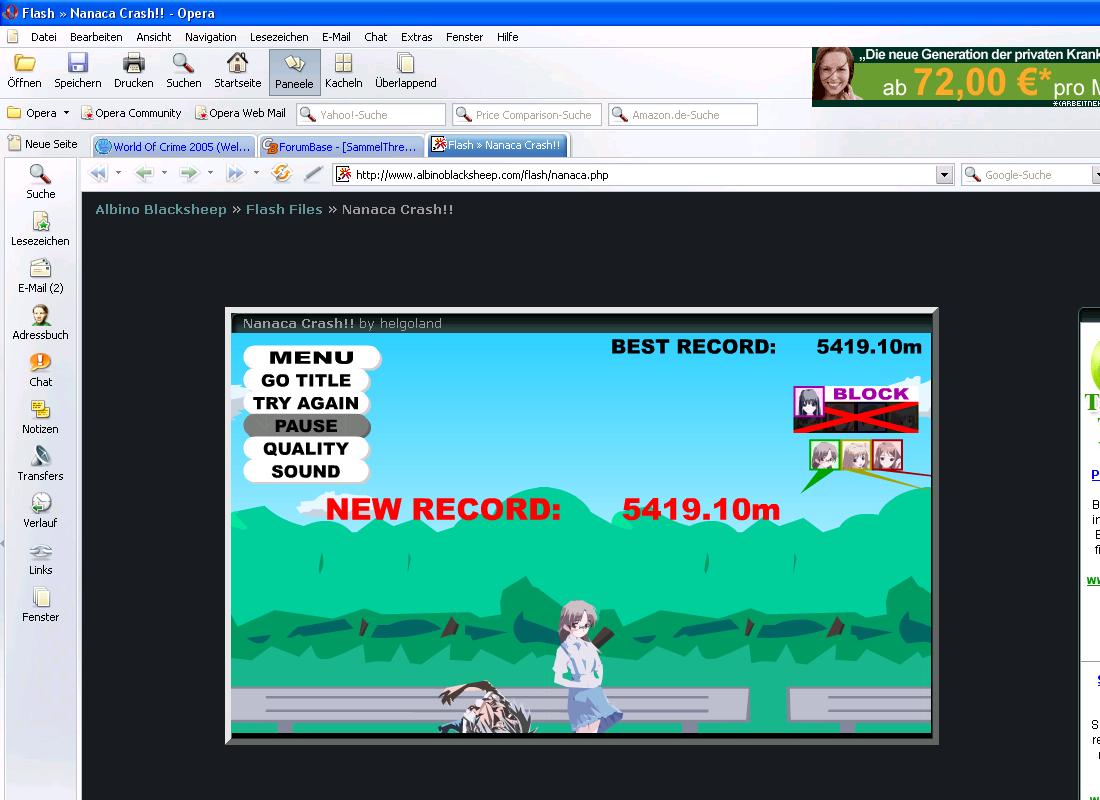The width and height of the screenshot is (1100, 800).
Task: Click the Google-Suche search field
Action: click(1030, 175)
